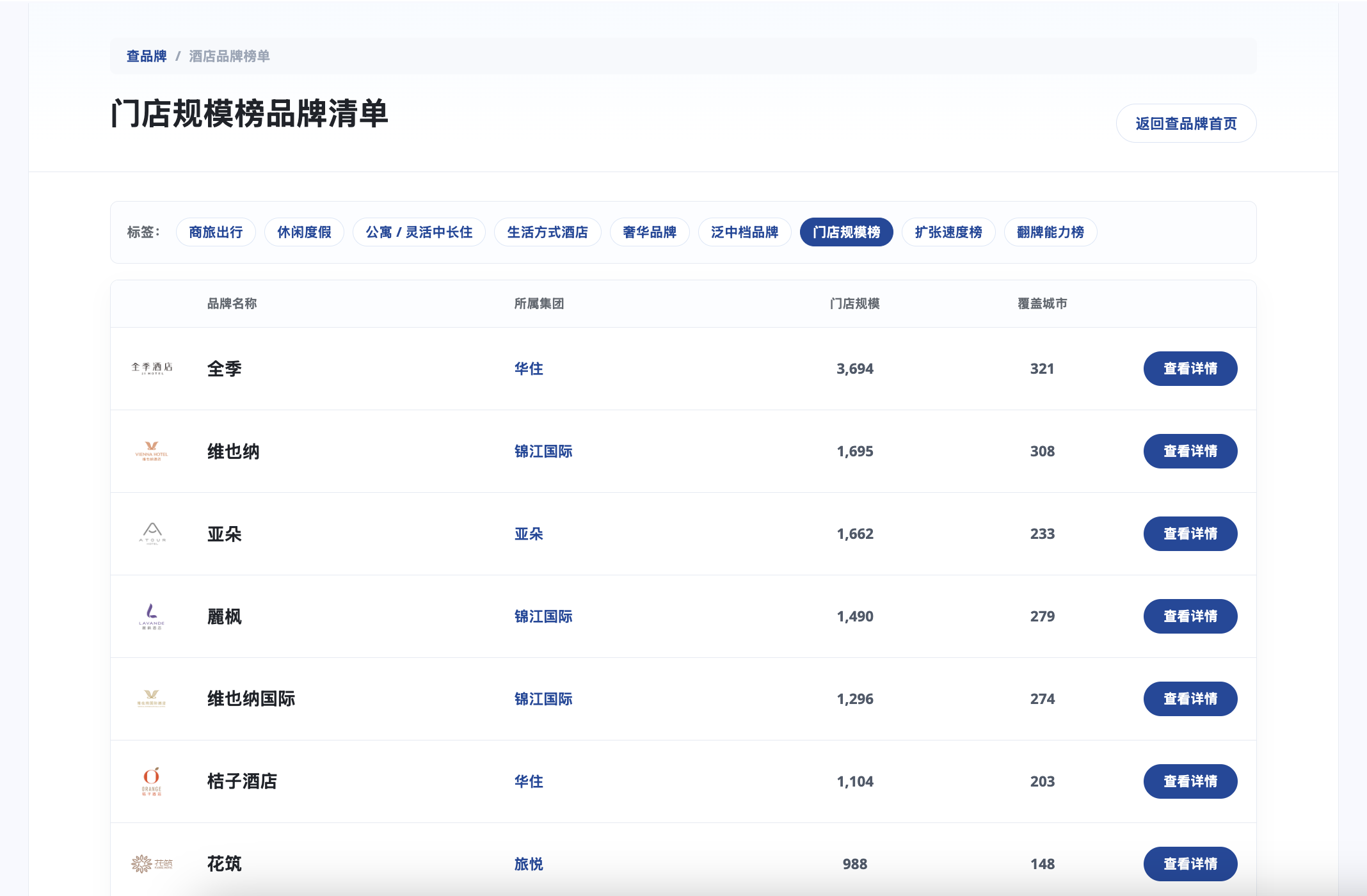Viewport: 1367px width, 896px height.
Task: Choose the 奢华品牌 tag
Action: pyautogui.click(x=650, y=232)
